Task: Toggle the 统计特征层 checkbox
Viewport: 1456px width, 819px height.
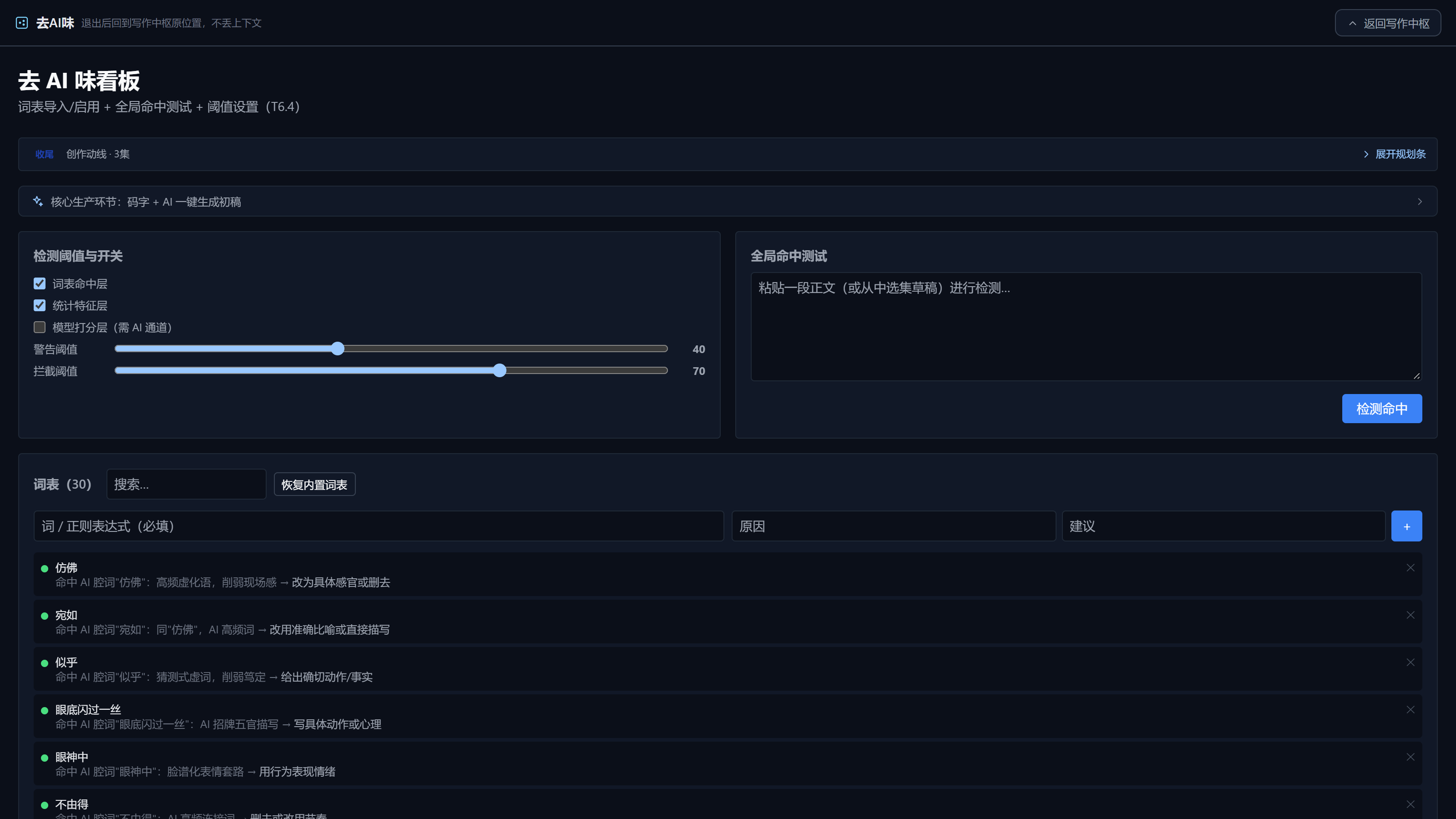Action: point(40,305)
